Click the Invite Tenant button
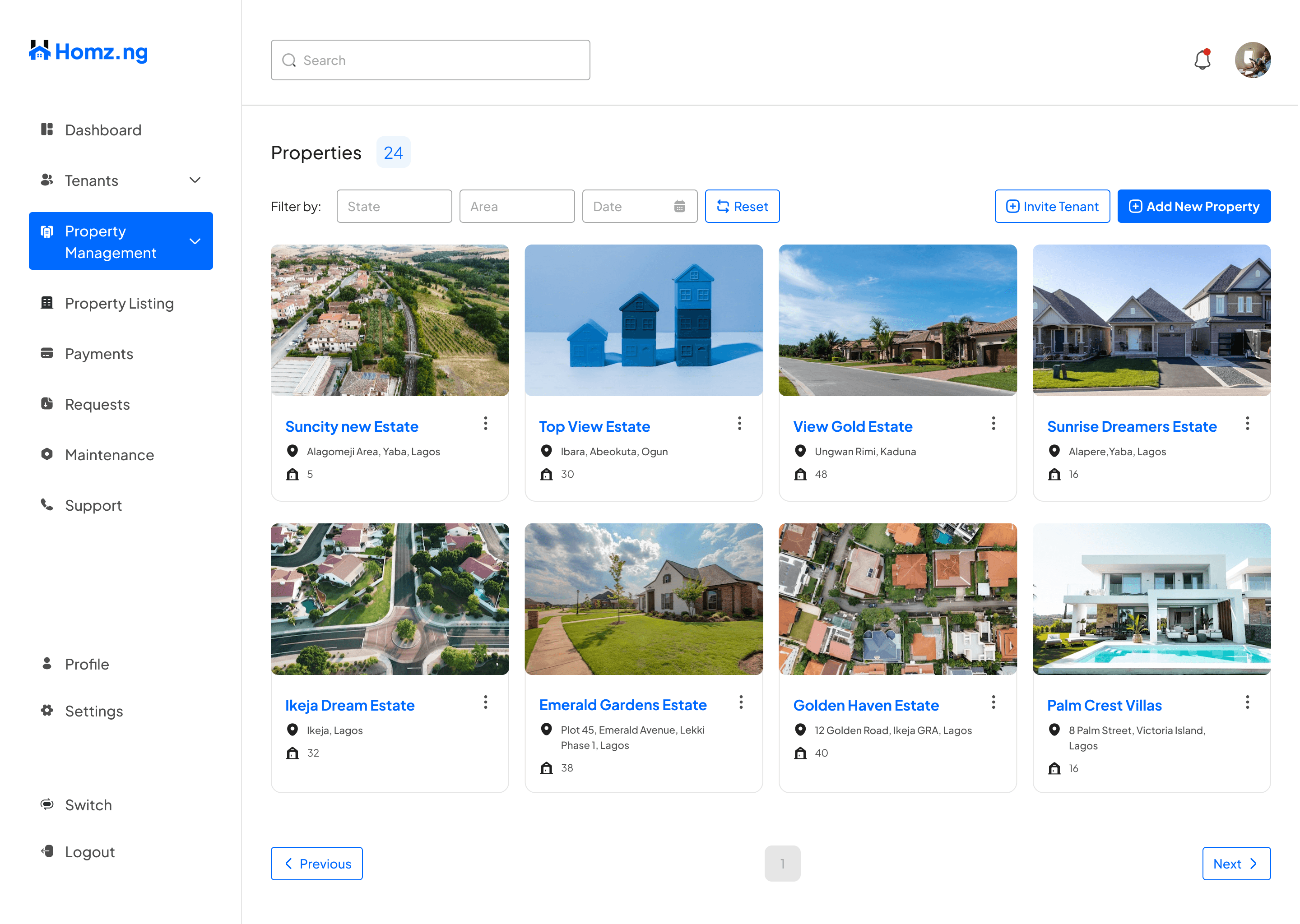The height and width of the screenshot is (924, 1300). pos(1051,207)
